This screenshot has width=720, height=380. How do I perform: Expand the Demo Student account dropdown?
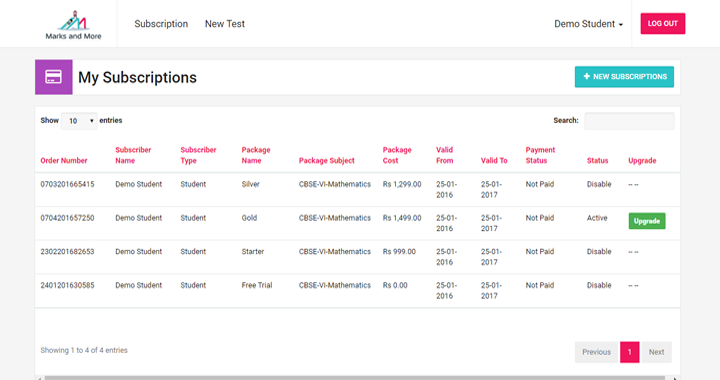(588, 24)
